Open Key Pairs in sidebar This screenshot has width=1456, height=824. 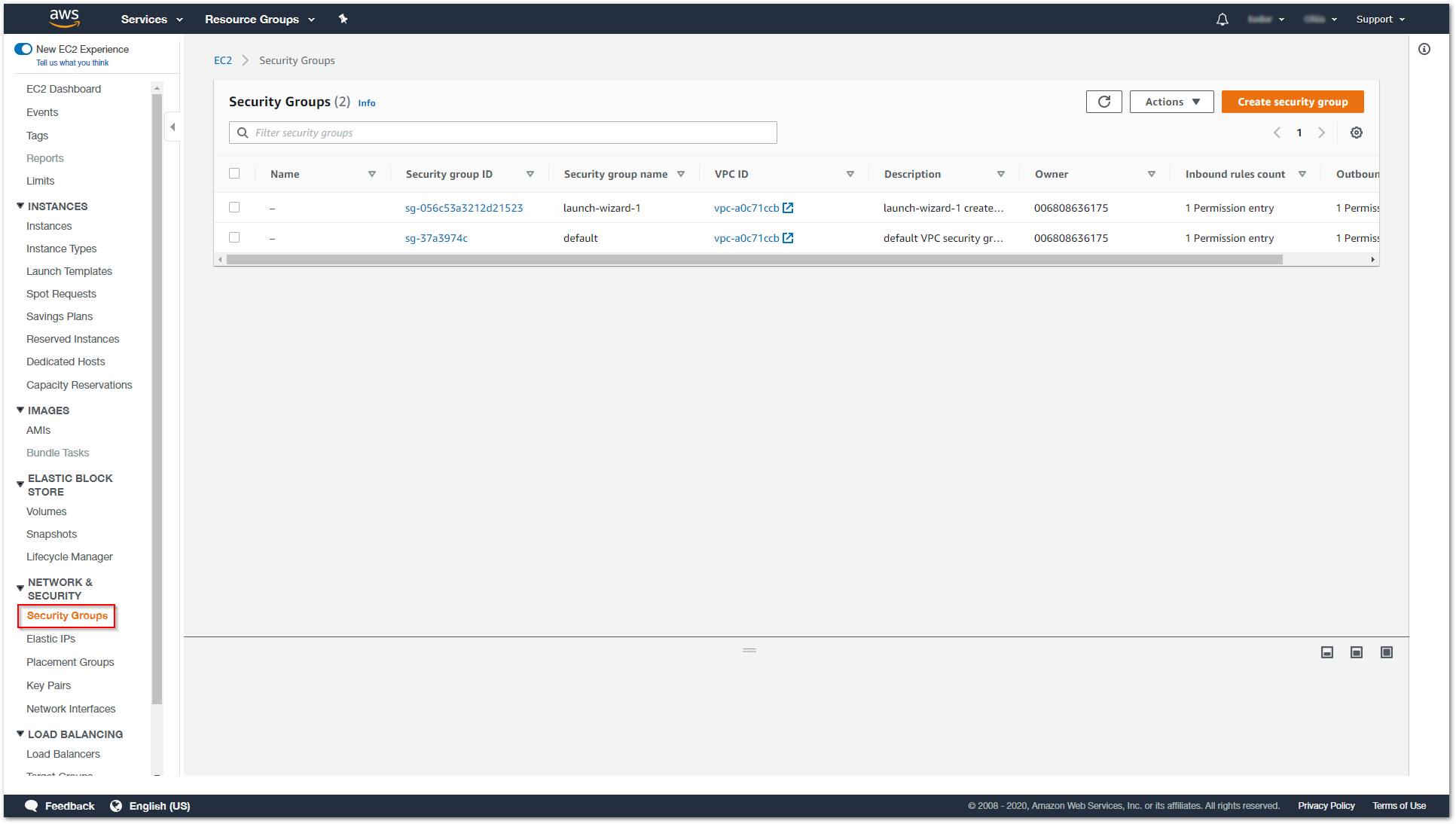[48, 685]
